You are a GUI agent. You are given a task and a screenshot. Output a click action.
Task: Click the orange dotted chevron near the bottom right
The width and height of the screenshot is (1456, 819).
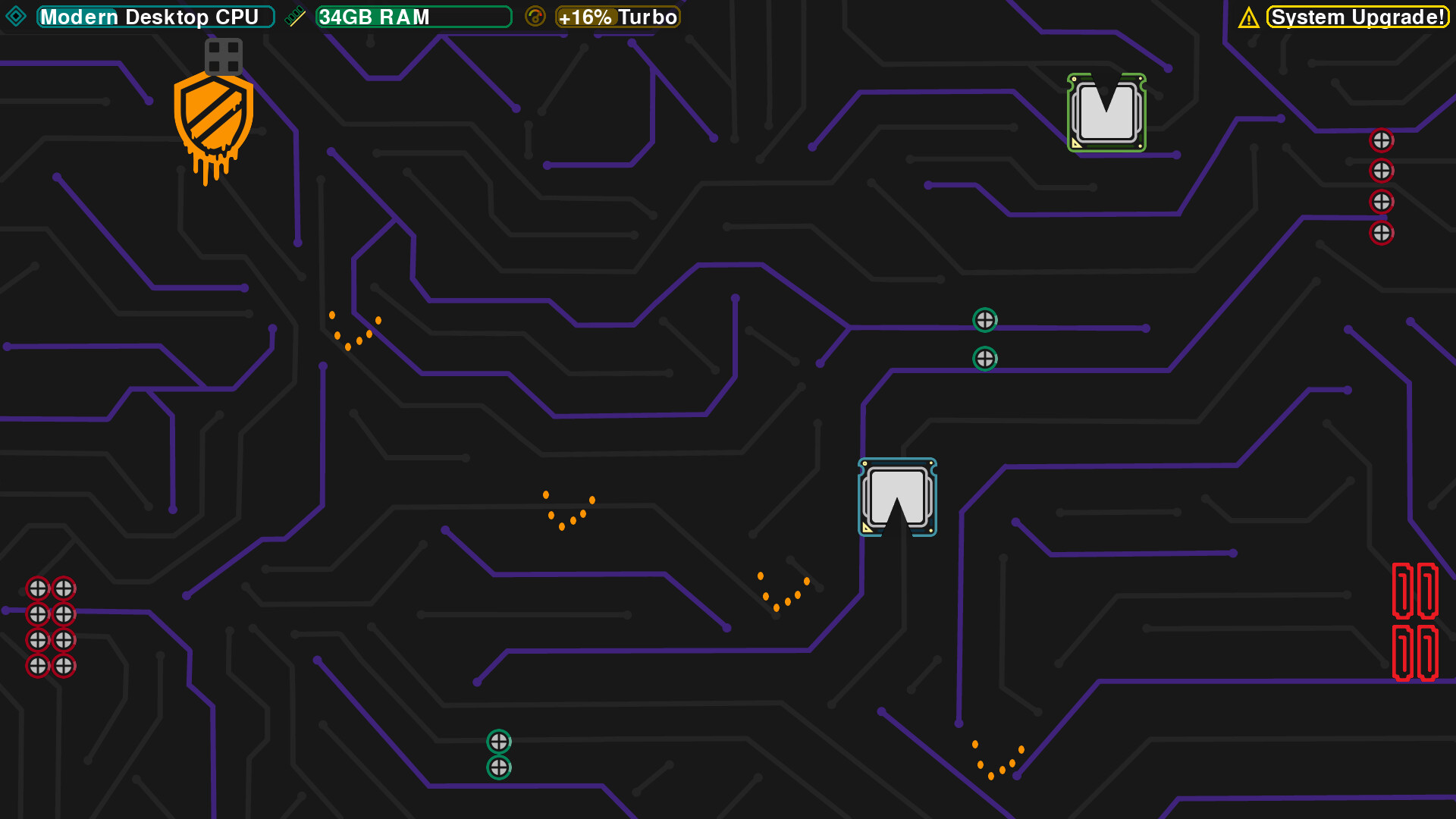(998, 760)
